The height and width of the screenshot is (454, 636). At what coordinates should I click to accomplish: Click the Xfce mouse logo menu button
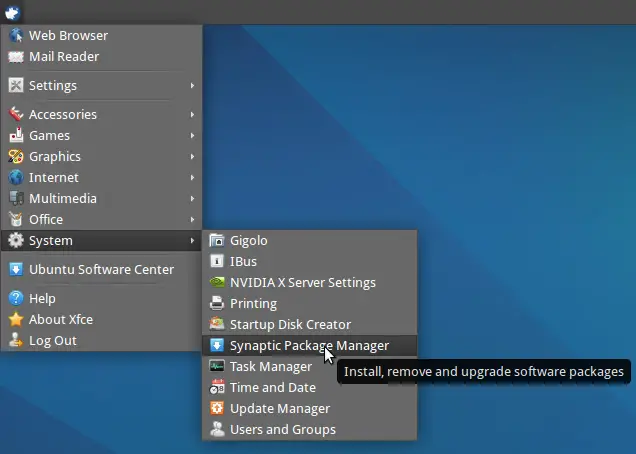[x=12, y=12]
